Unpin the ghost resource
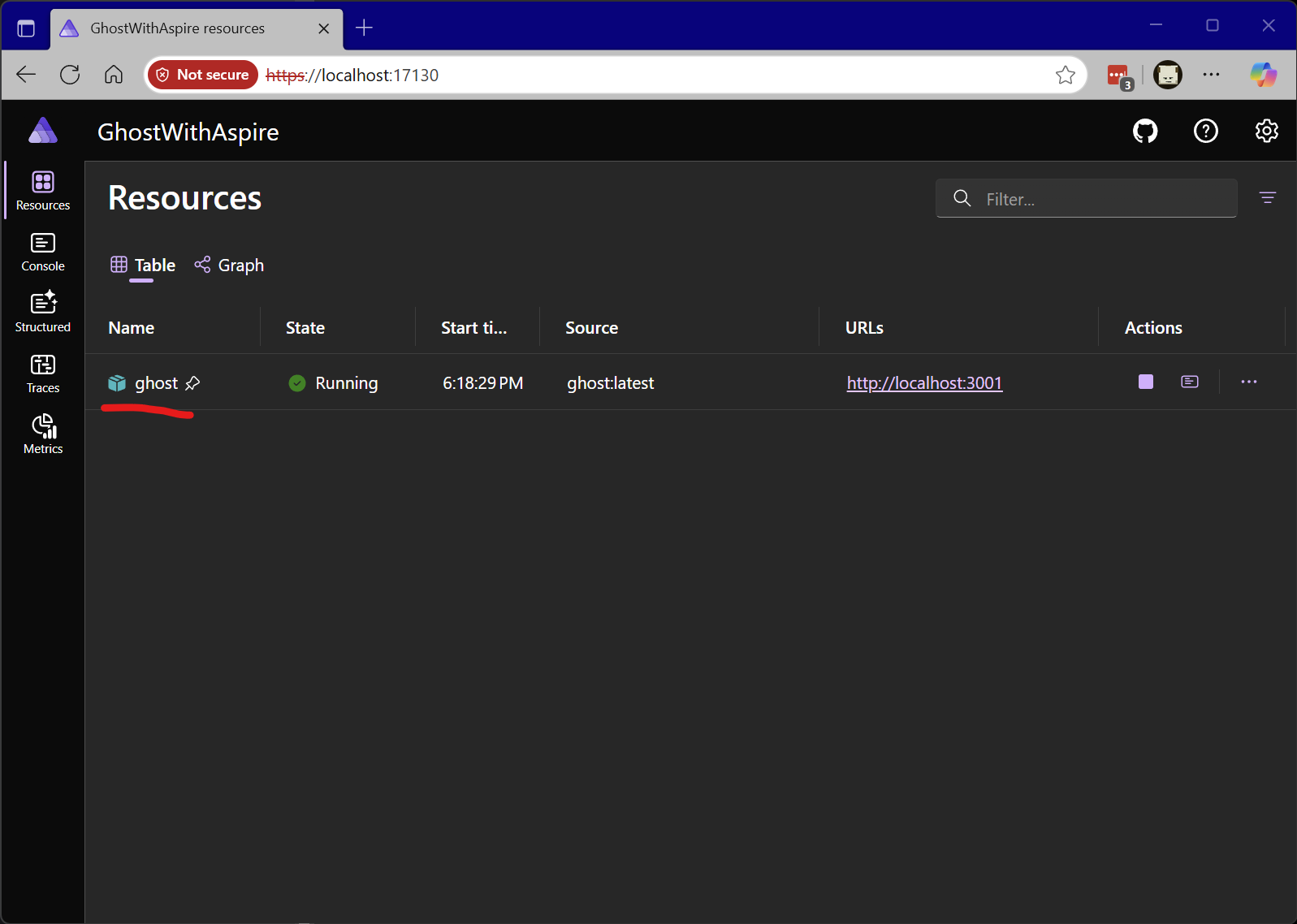1297x924 pixels. pos(192,383)
